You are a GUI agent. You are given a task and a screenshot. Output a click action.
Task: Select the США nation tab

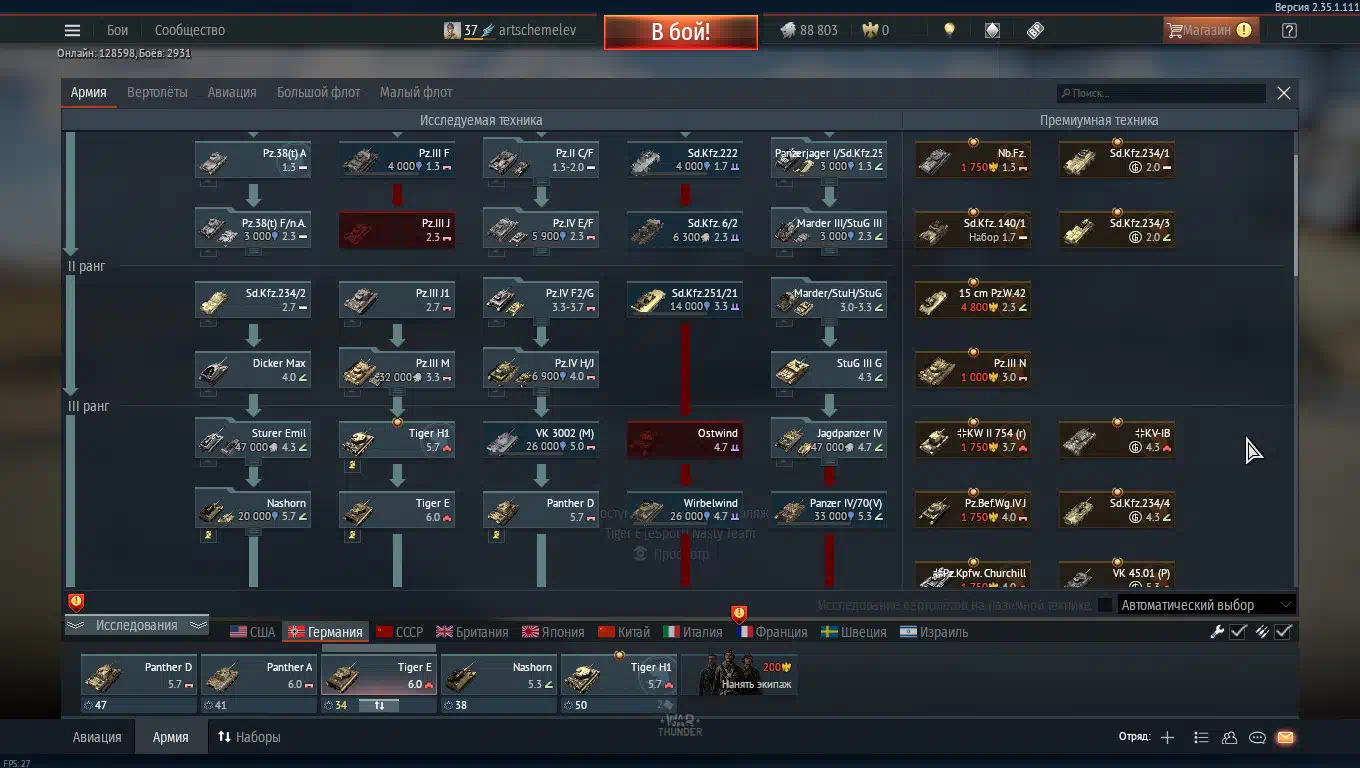pyautogui.click(x=252, y=632)
